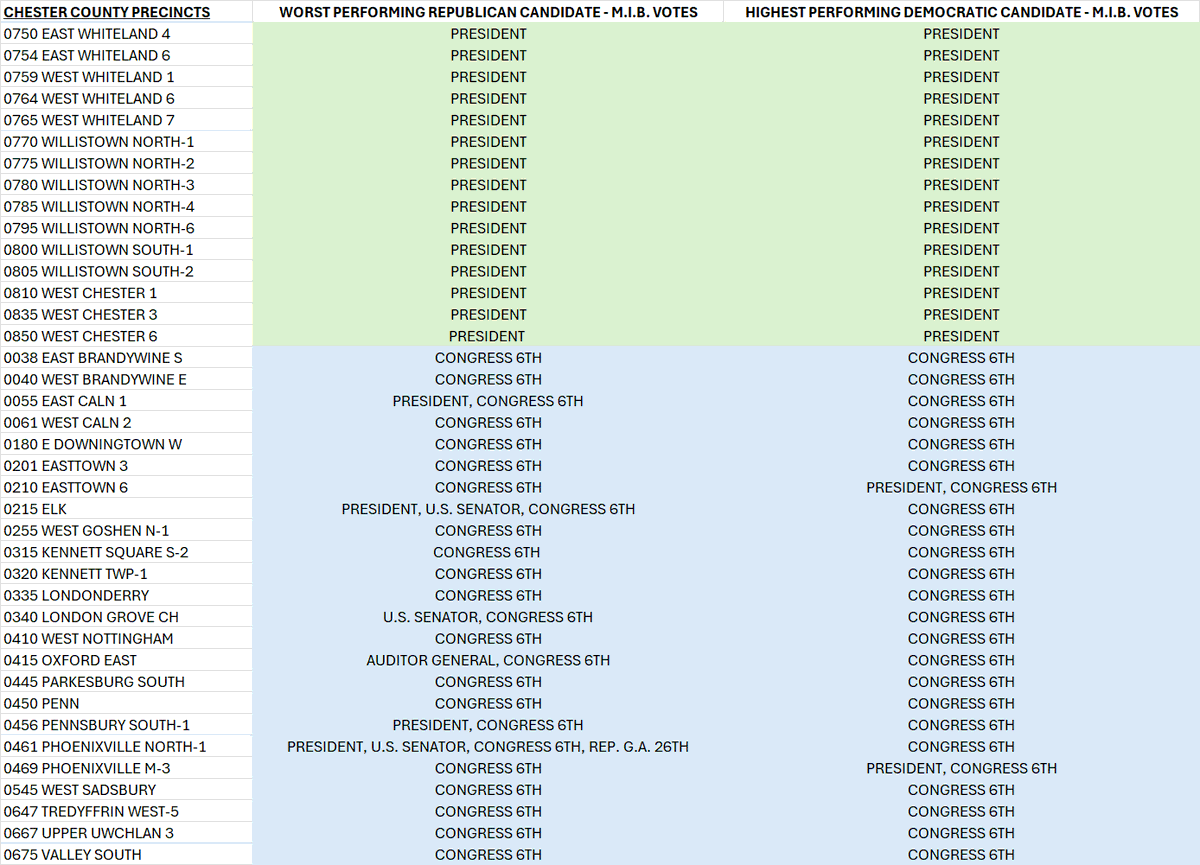This screenshot has height=865, width=1200.
Task: Click the 0675 VALLEY SOUTH cell
Action: [126, 855]
